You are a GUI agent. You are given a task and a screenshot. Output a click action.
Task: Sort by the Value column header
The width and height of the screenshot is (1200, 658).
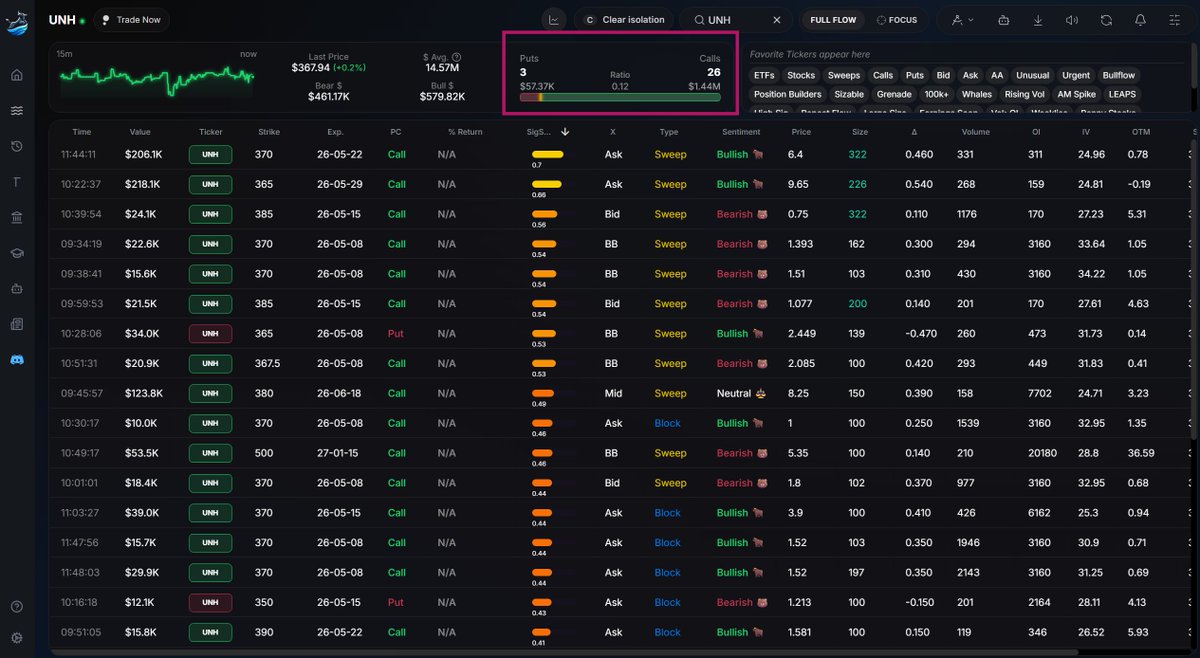(x=140, y=132)
